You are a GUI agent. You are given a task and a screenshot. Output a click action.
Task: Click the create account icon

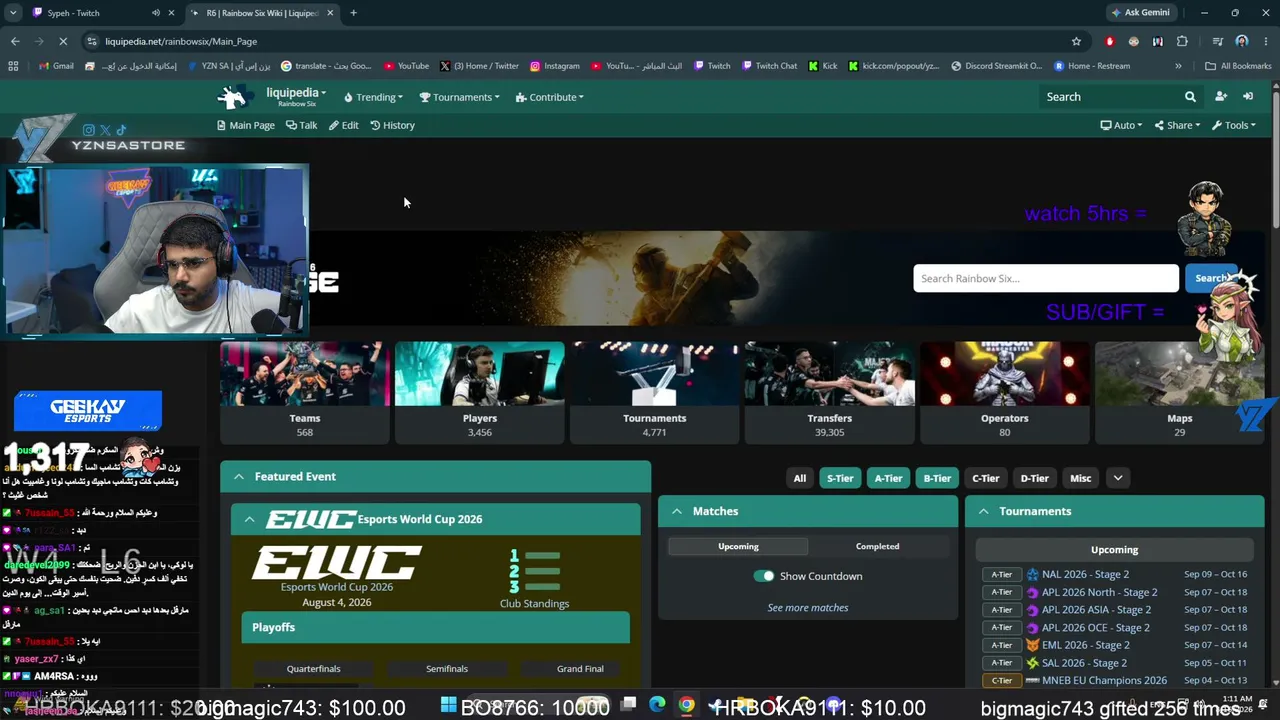coord(1221,97)
